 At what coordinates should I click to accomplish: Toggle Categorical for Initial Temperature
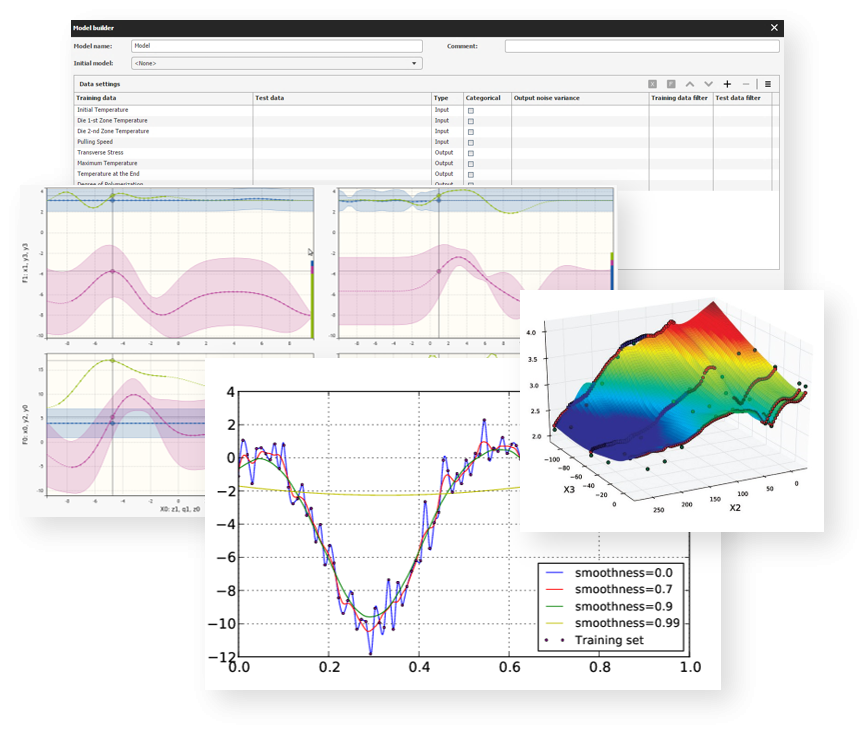[x=471, y=110]
